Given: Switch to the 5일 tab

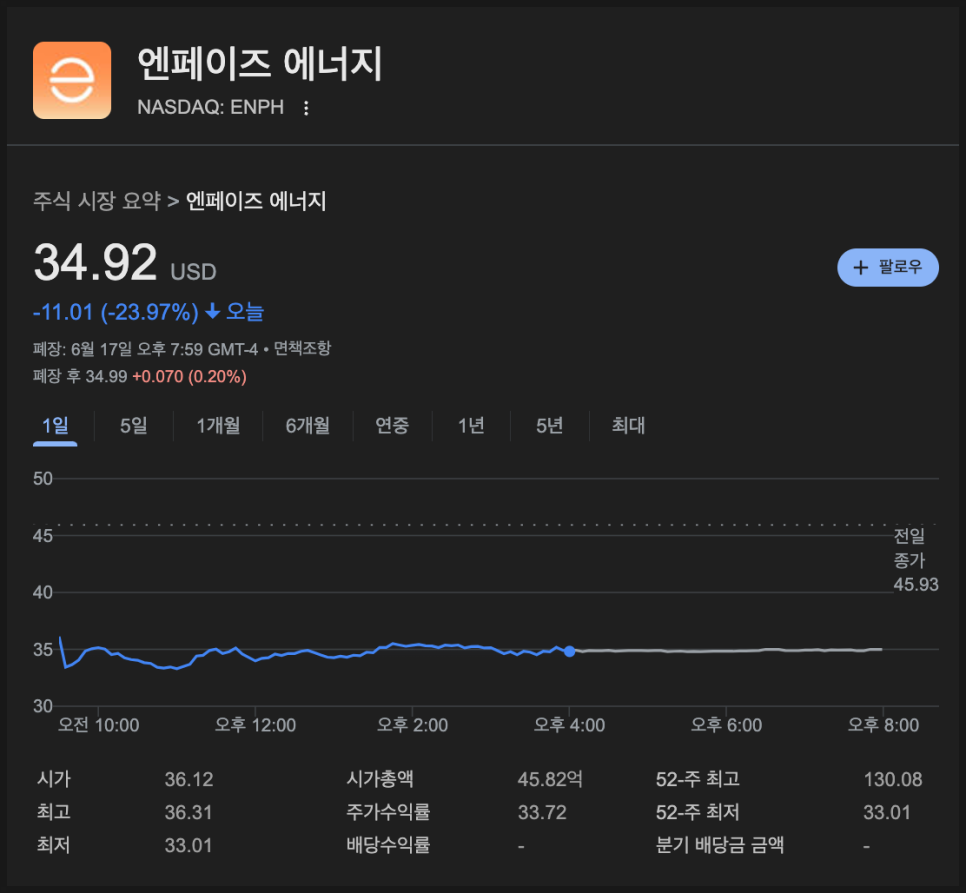Looking at the screenshot, I should tap(134, 426).
